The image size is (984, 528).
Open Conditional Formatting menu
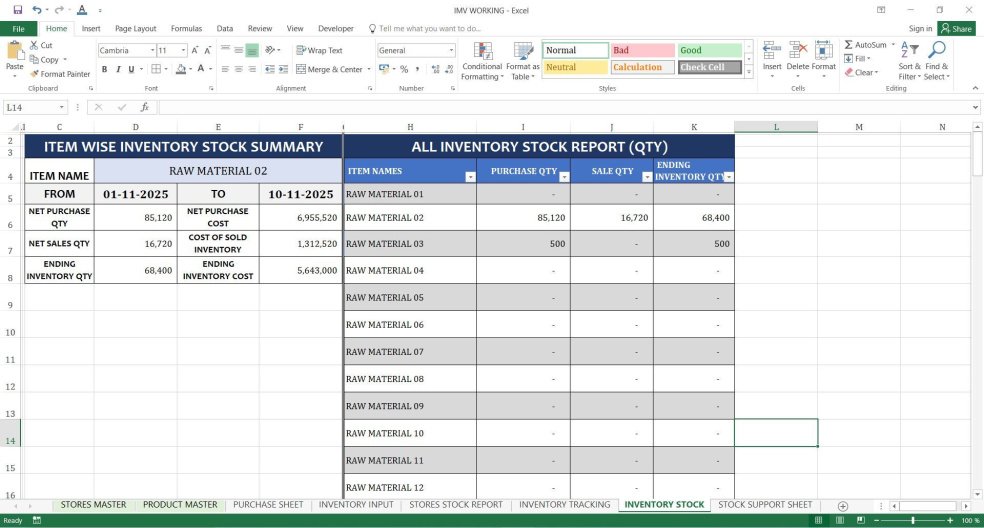(482, 61)
